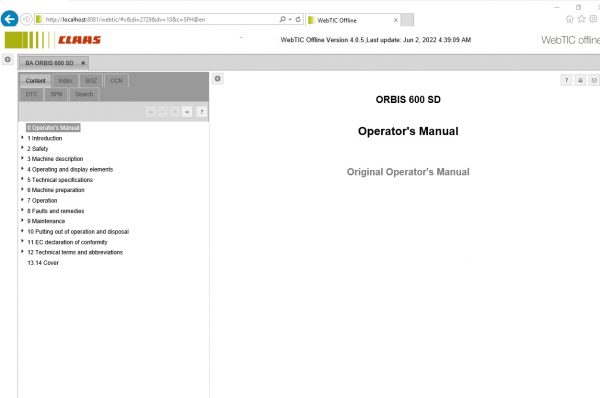Toggle the sidebar icon left of the BA ORBIS tab

coord(8,60)
